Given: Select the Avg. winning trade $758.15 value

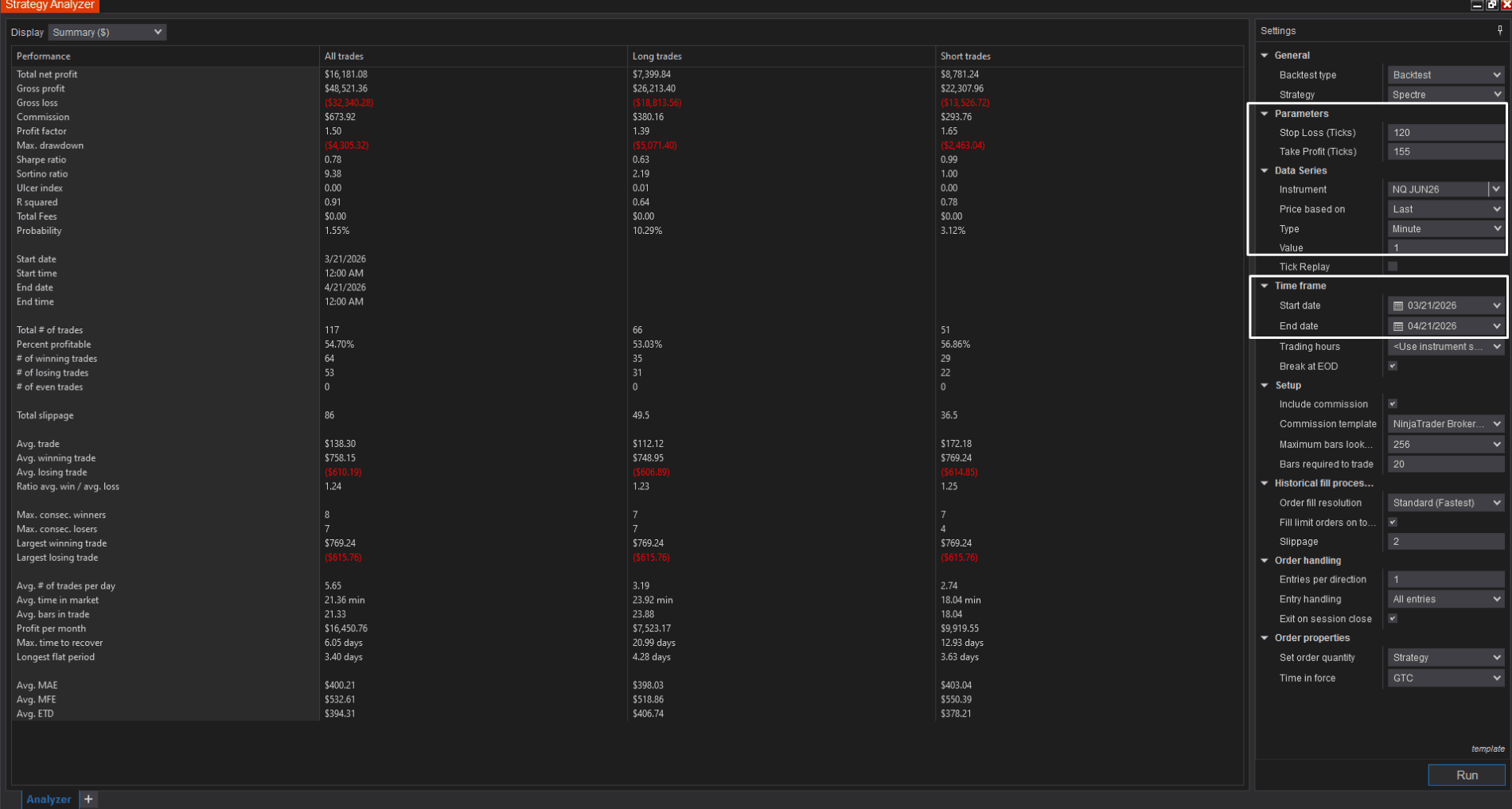Looking at the screenshot, I should 340,458.
